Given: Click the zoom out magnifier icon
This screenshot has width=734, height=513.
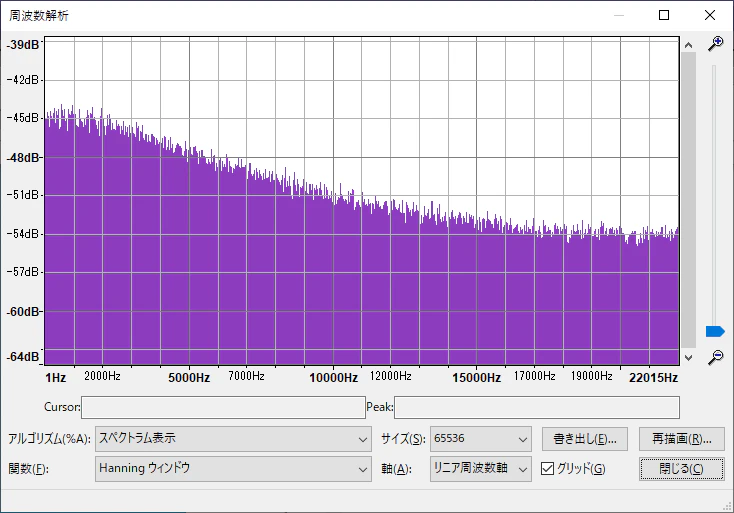Looking at the screenshot, I should pos(715,357).
